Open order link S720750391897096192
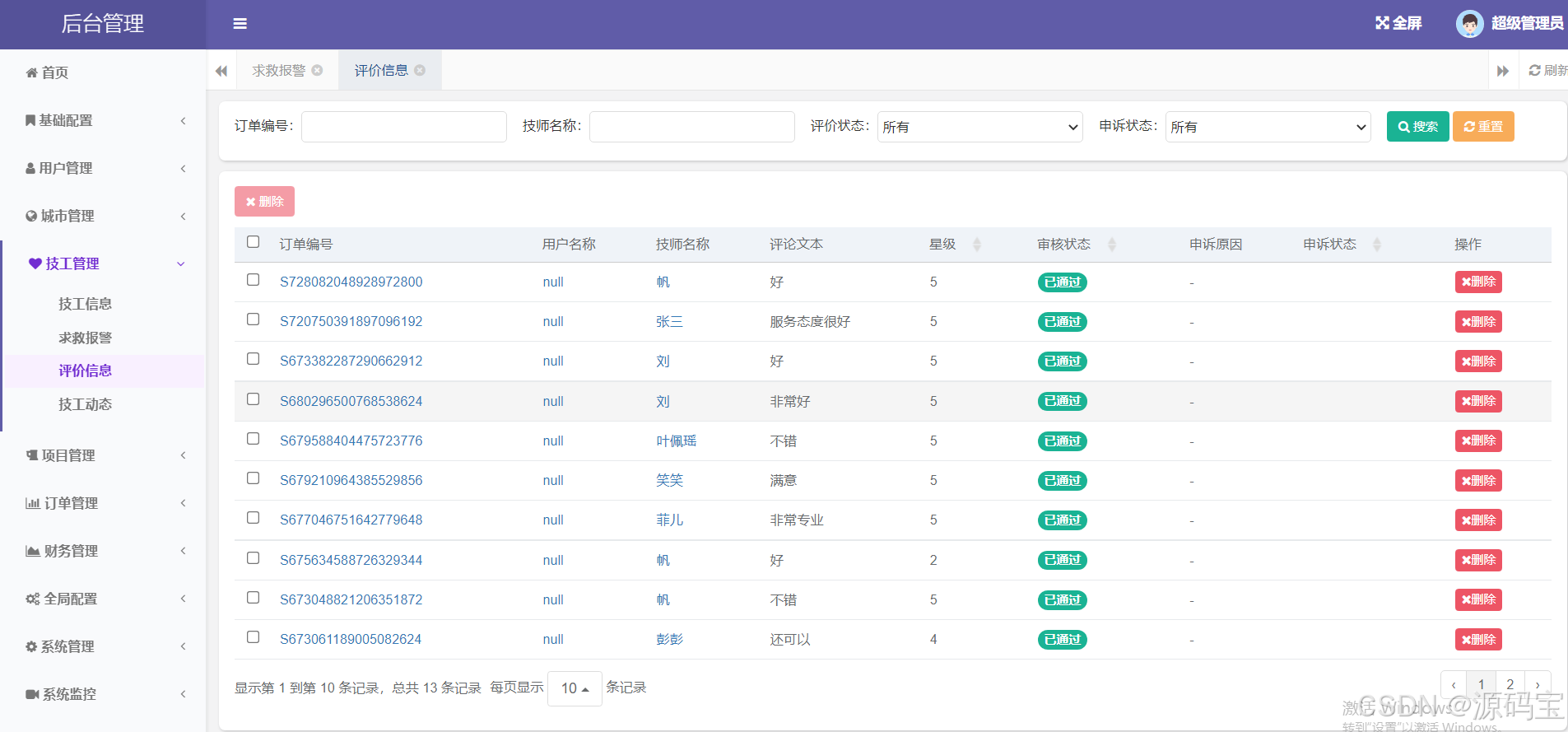This screenshot has height=732, width=1568. (x=351, y=322)
